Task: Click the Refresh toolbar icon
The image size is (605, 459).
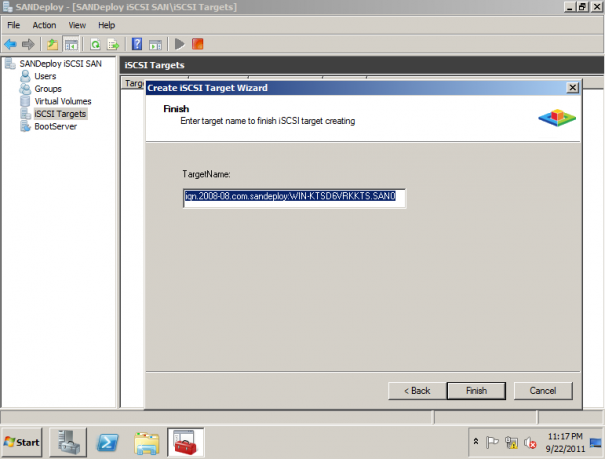Action: tap(95, 44)
